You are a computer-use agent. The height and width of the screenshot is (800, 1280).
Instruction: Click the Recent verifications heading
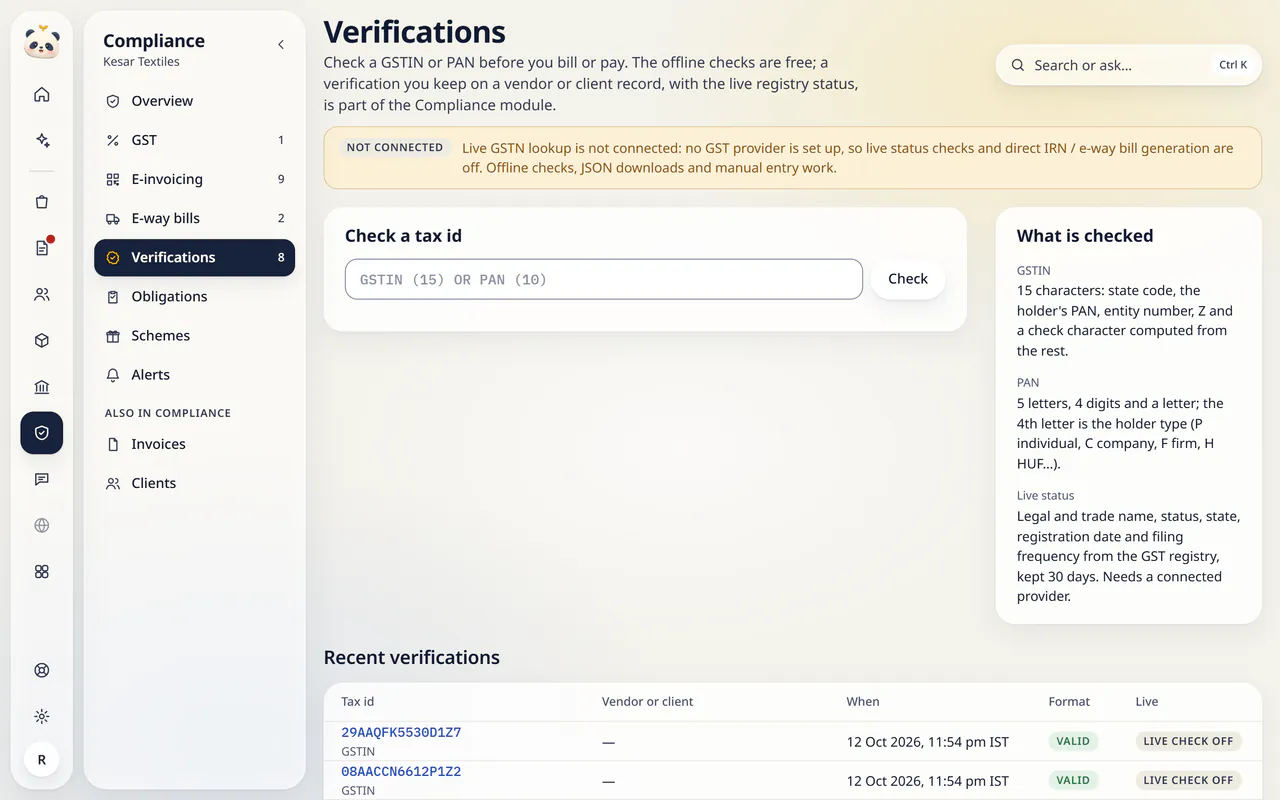click(412, 657)
